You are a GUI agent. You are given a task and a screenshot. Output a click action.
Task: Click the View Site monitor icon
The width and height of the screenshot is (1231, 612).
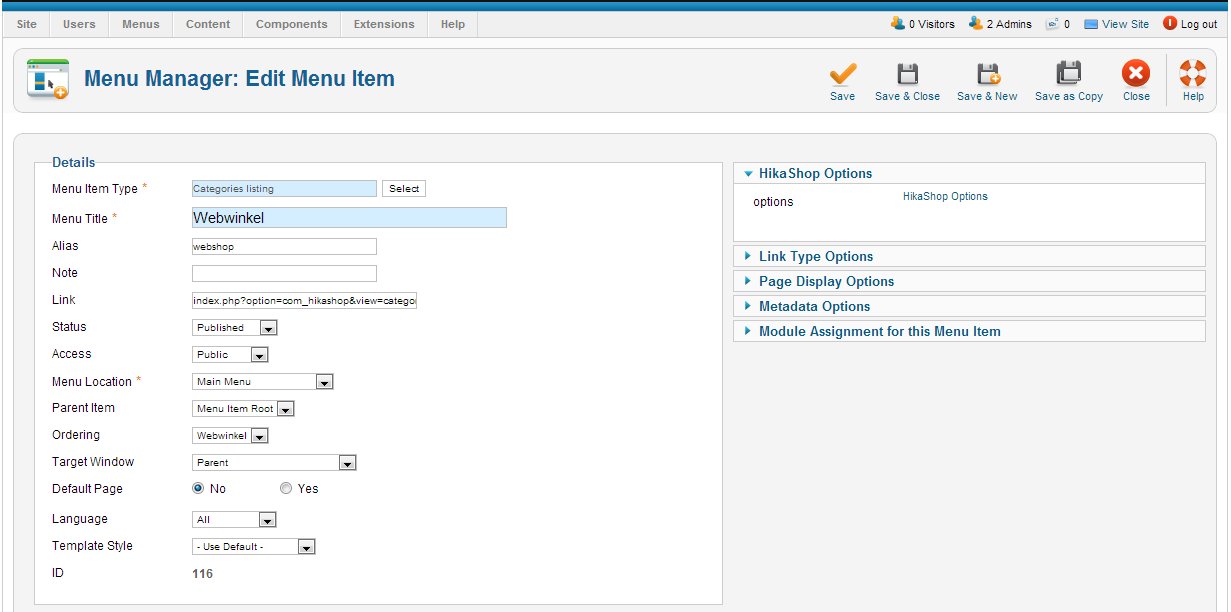[x=1091, y=24]
